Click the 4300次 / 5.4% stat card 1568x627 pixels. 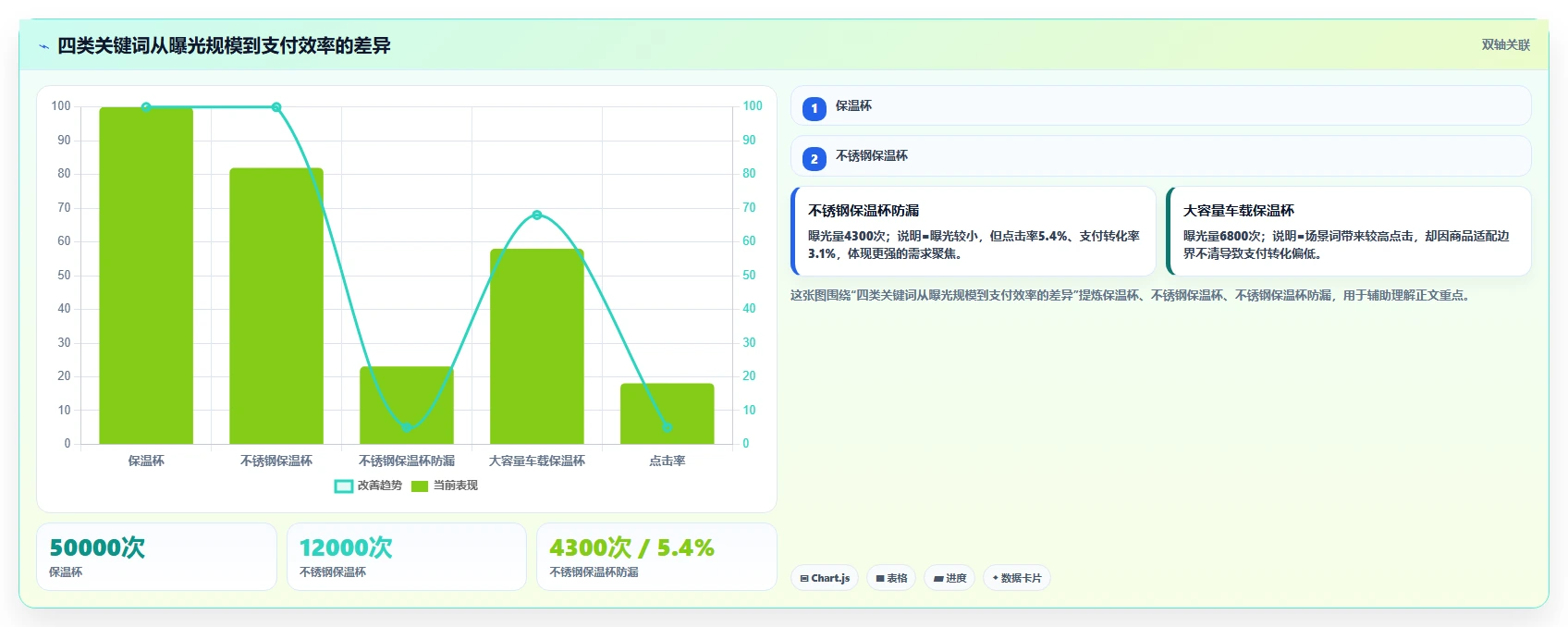656,557
